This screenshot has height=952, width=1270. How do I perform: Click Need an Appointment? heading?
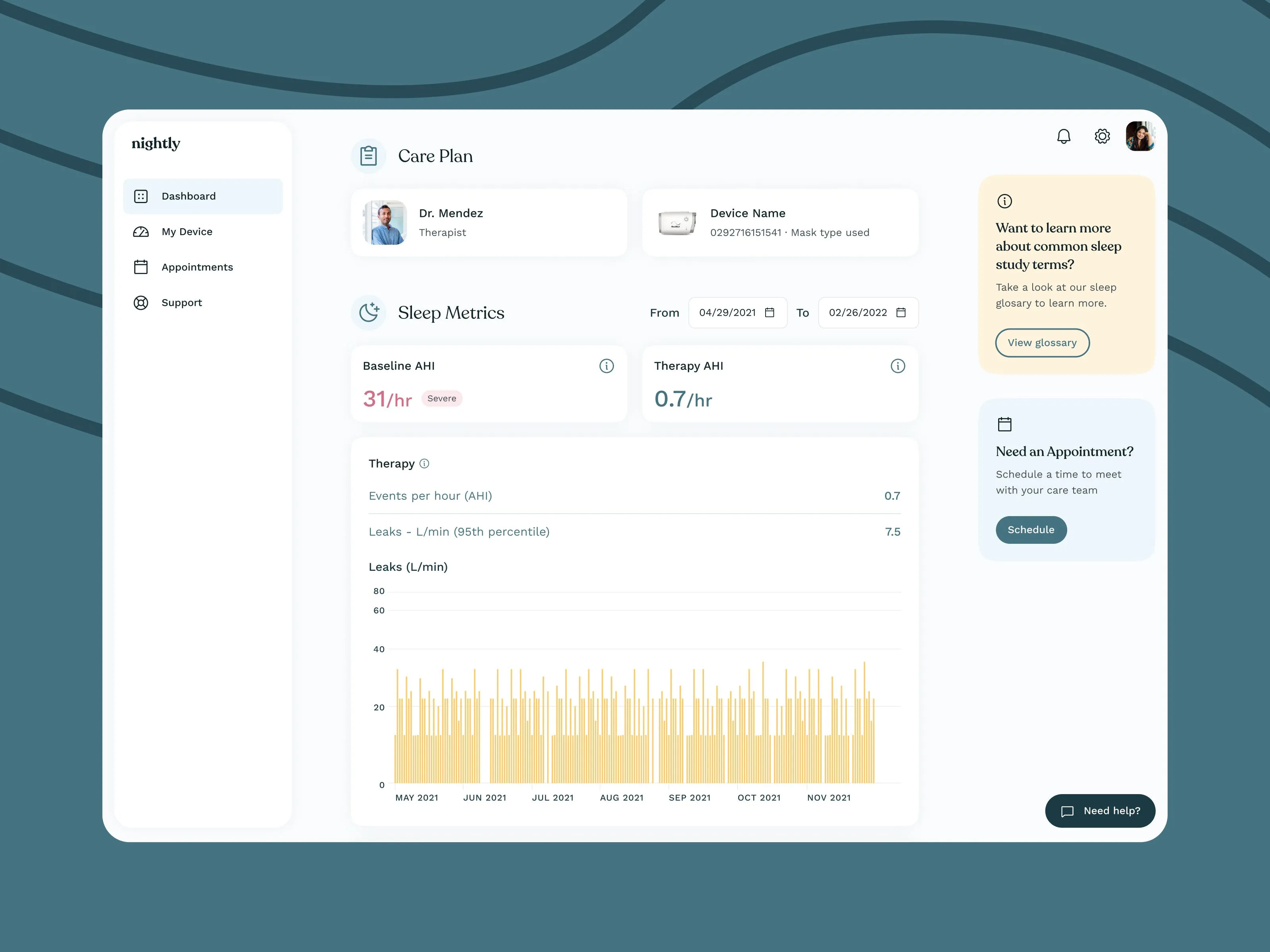click(x=1064, y=452)
